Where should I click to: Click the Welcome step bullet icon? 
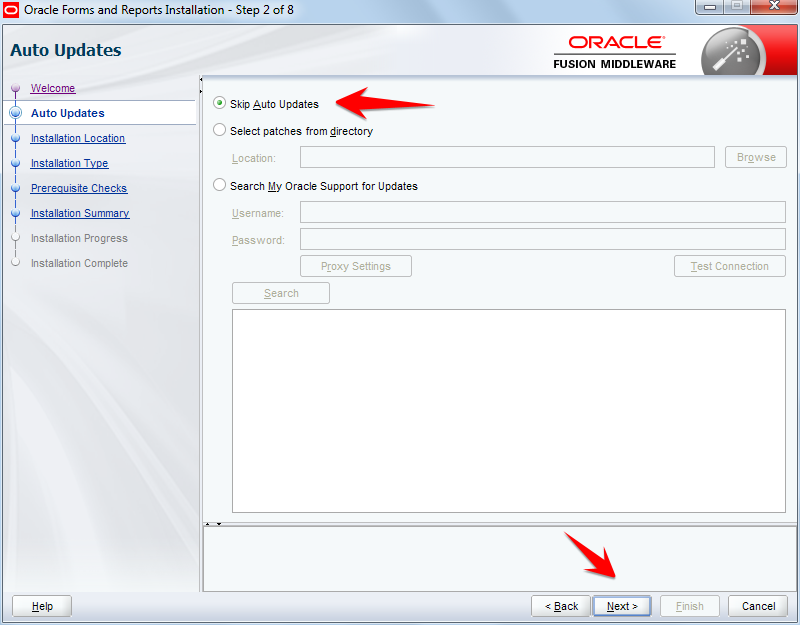pyautogui.click(x=15, y=88)
